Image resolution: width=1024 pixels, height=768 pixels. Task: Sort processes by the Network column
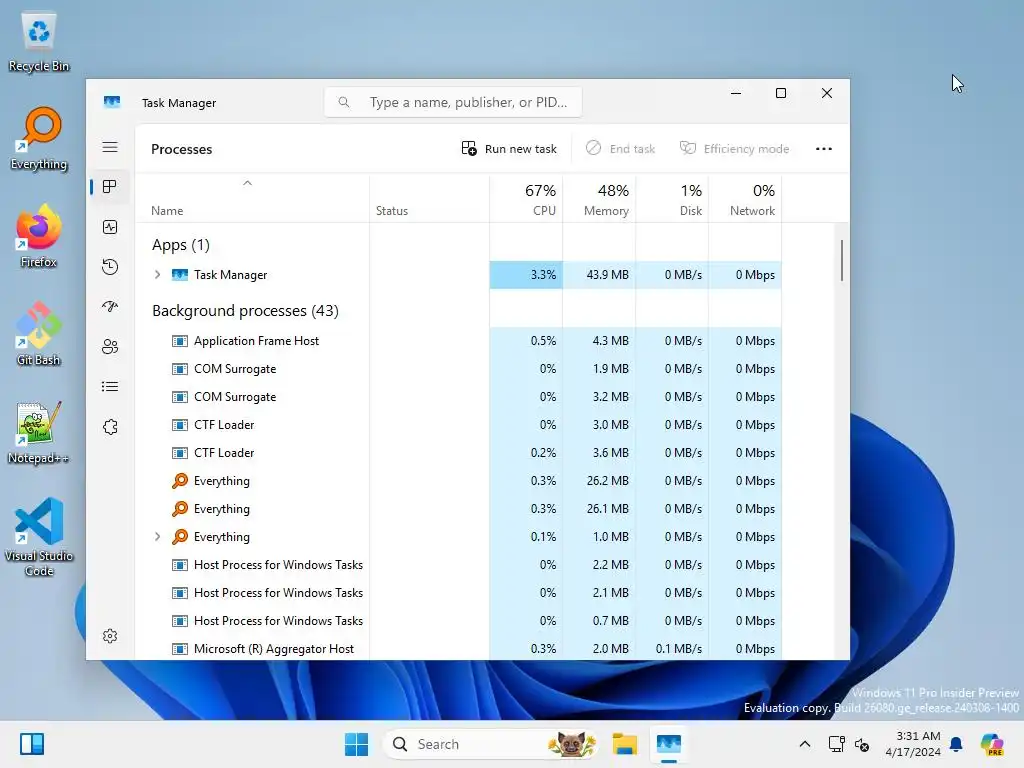click(745, 200)
